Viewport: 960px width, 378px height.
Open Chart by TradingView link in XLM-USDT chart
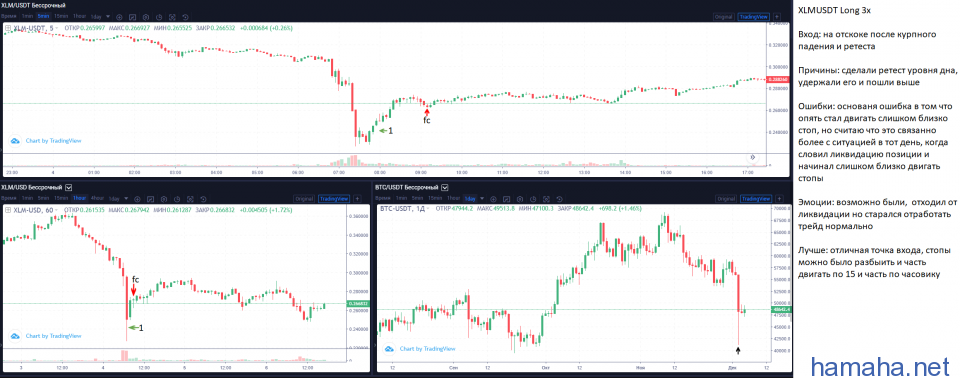53,140
